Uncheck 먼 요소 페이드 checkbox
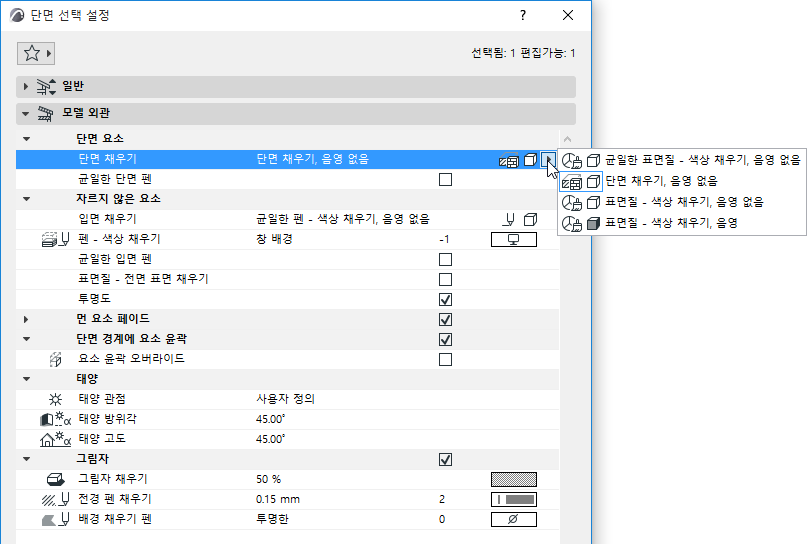Image resolution: width=807 pixels, height=544 pixels. (x=445, y=320)
